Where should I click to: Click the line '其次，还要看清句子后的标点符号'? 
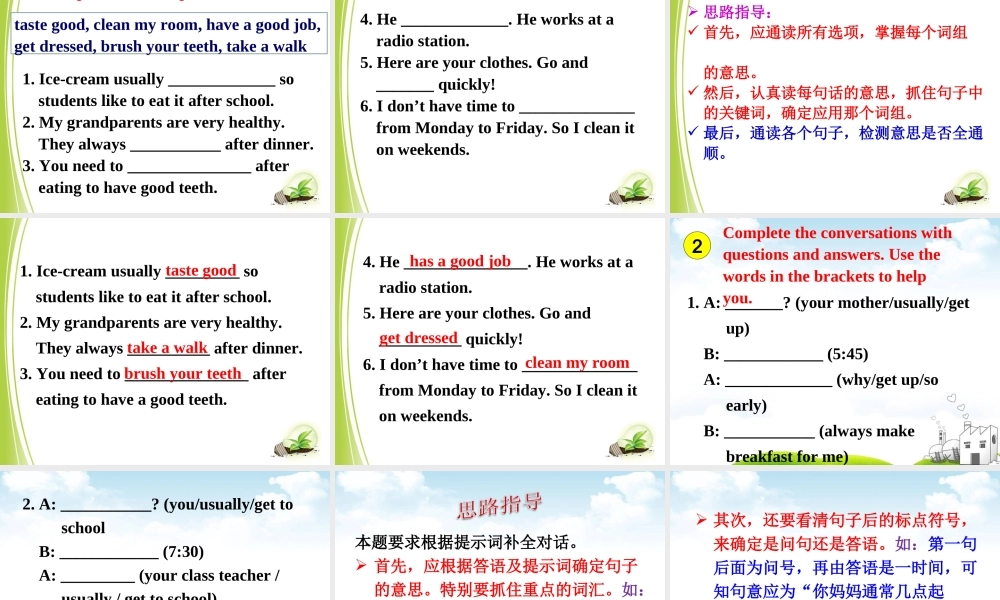point(841,520)
